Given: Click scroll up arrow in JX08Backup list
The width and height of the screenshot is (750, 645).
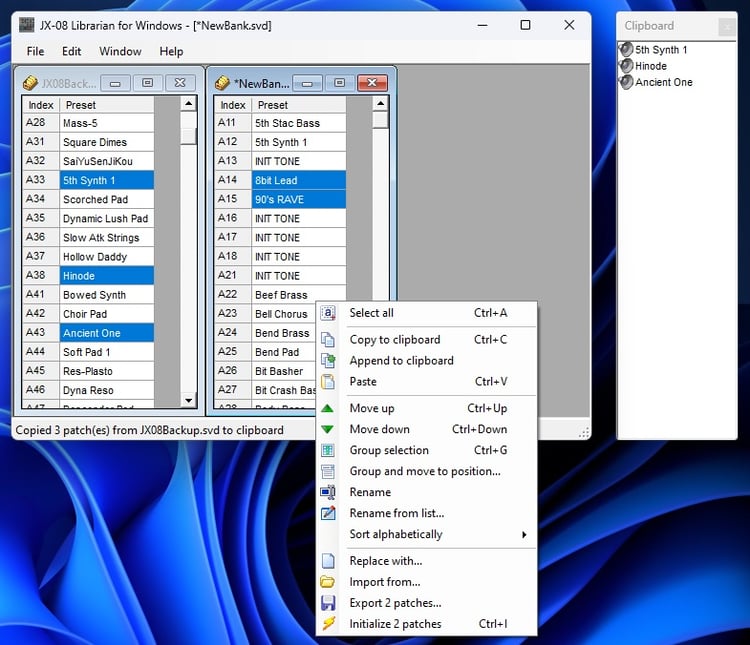Looking at the screenshot, I should (x=188, y=104).
